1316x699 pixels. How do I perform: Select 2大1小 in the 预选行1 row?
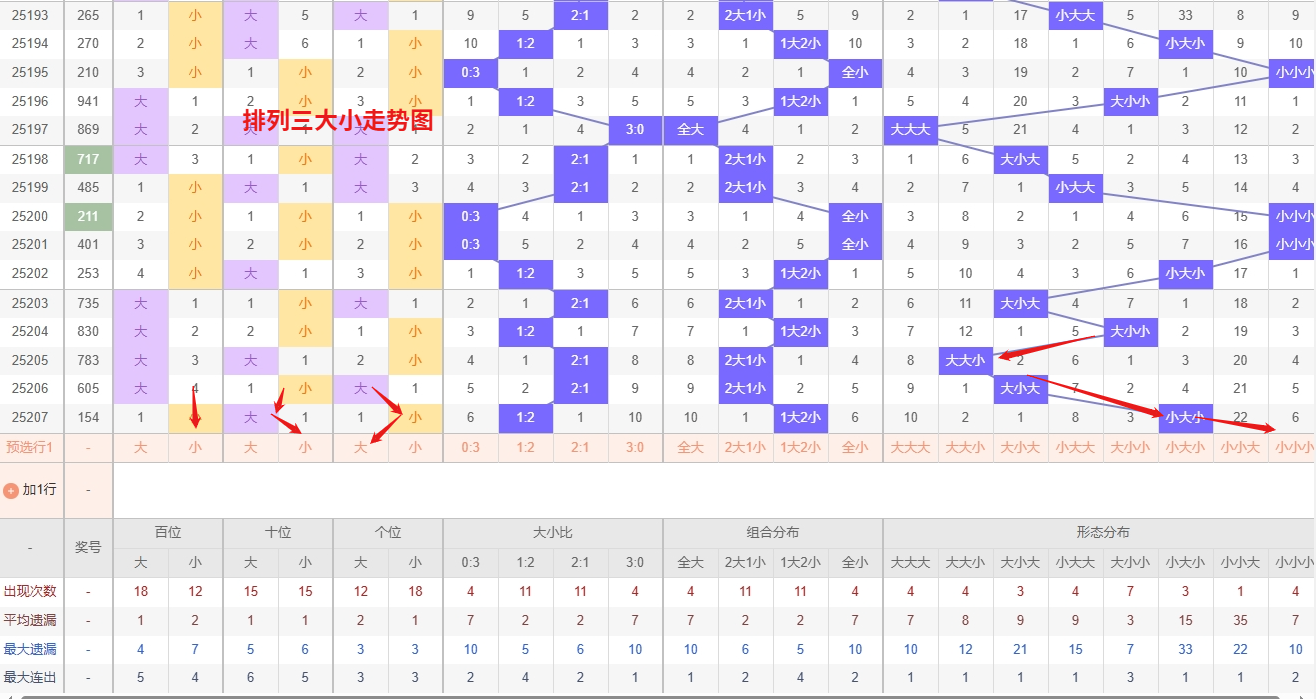[x=745, y=448]
